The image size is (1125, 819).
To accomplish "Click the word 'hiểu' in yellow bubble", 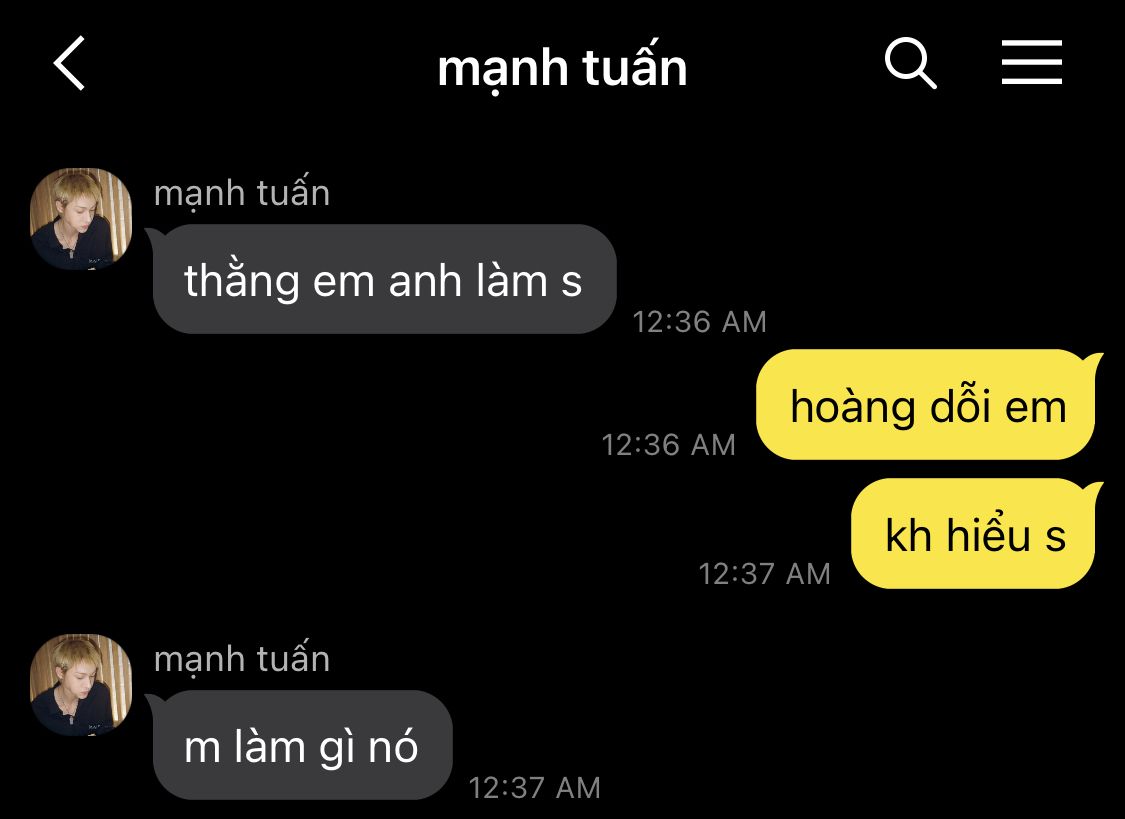I will click(989, 534).
